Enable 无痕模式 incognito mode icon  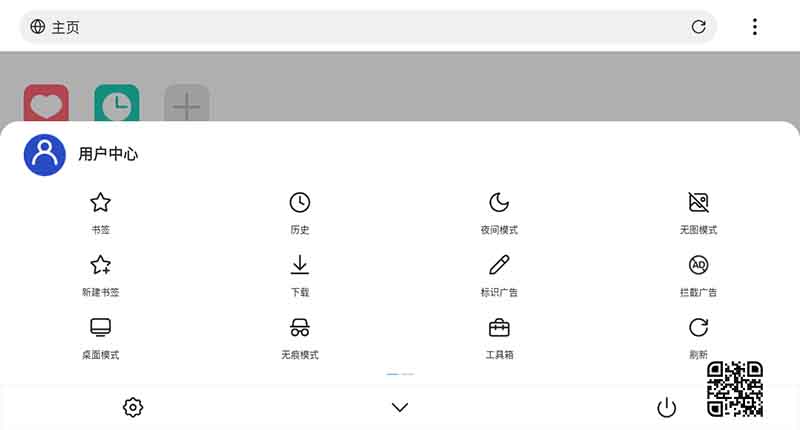pos(299,327)
